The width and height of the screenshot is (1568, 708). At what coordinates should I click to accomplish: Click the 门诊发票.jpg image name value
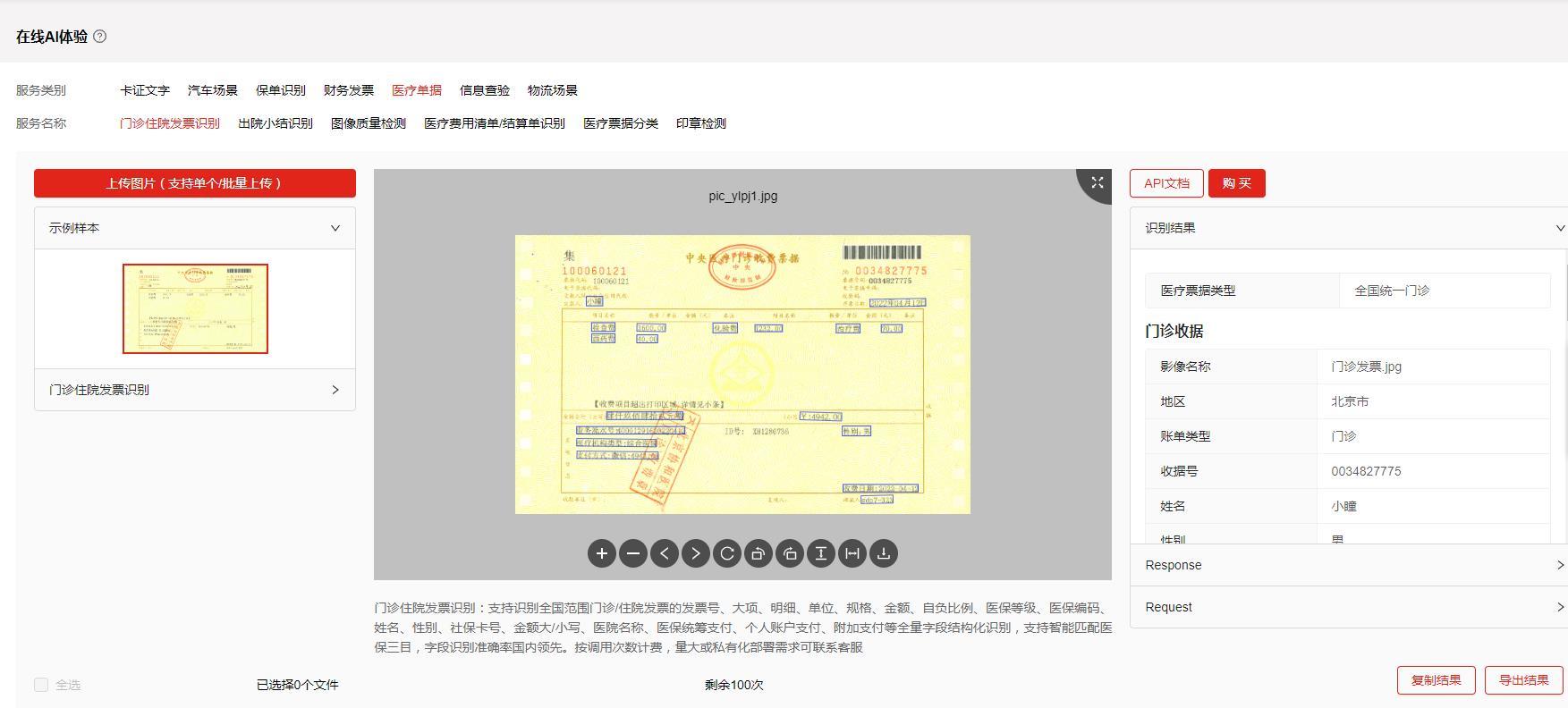pos(1366,367)
